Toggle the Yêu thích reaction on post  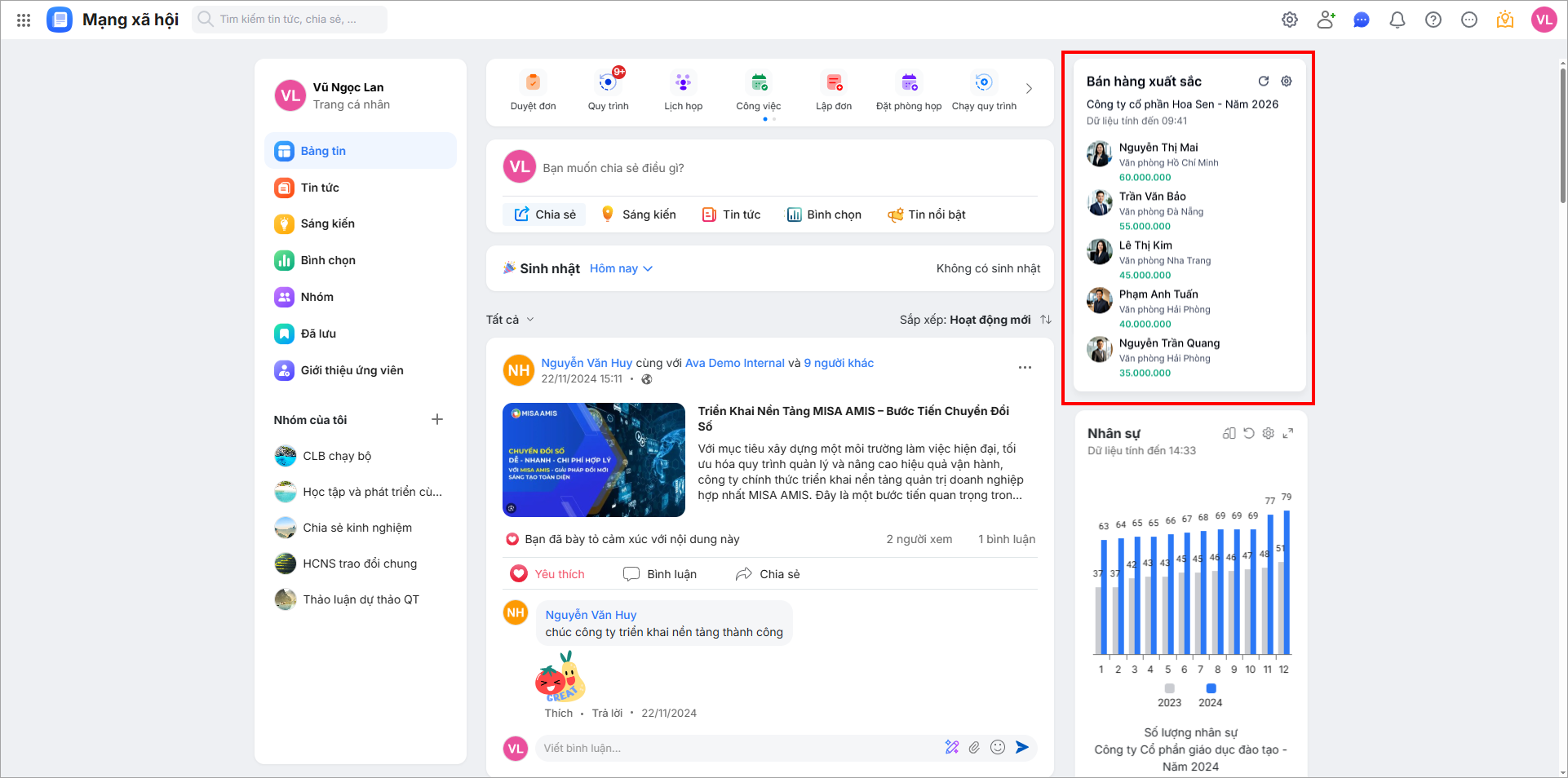click(x=547, y=574)
